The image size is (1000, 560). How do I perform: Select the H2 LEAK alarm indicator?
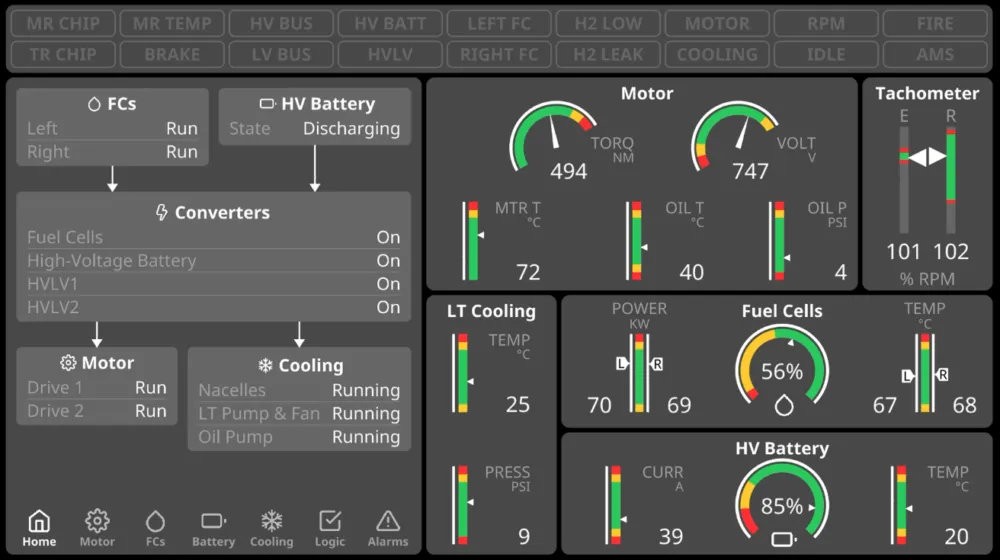608,54
